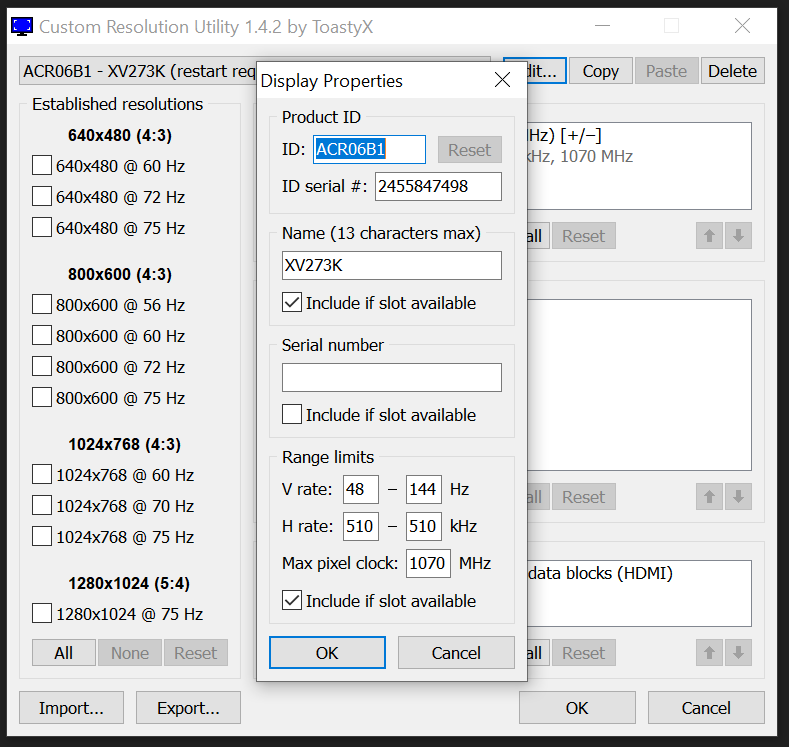Click the empty Serial number field
Image resolution: width=789 pixels, height=747 pixels.
tap(391, 378)
